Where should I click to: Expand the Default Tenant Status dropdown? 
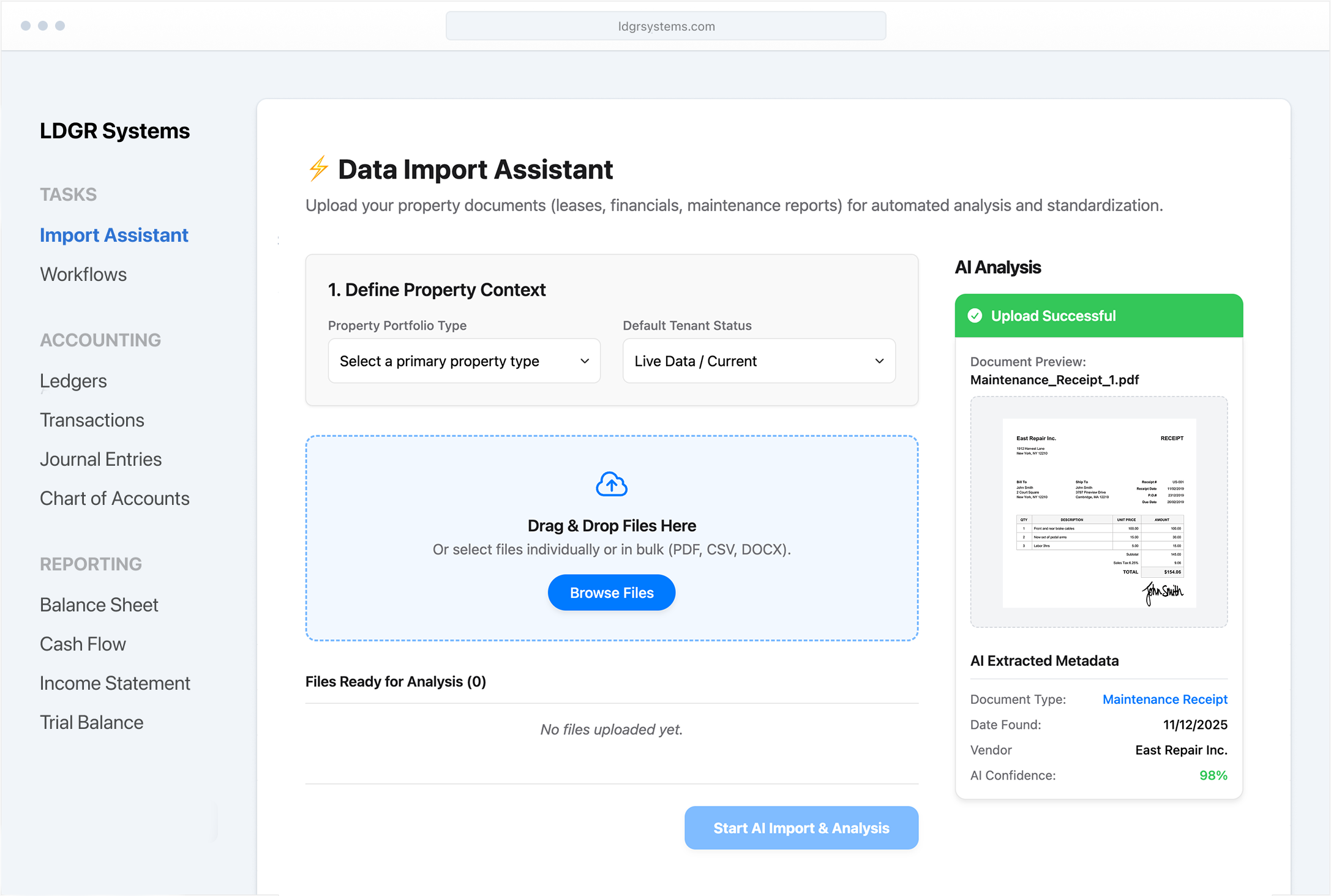[758, 361]
